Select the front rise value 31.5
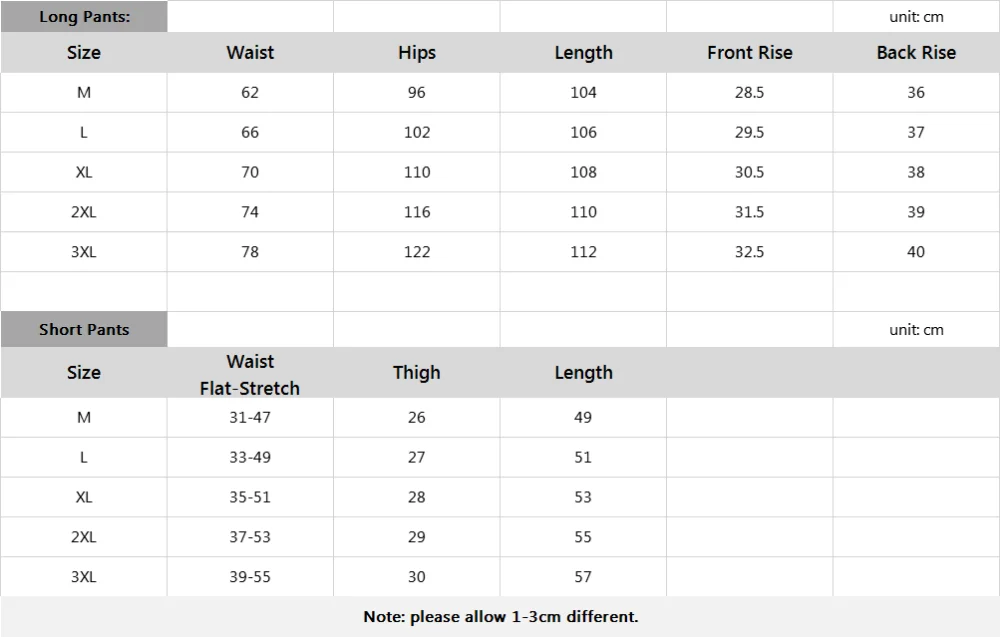This screenshot has height=637, width=1000. click(x=749, y=212)
